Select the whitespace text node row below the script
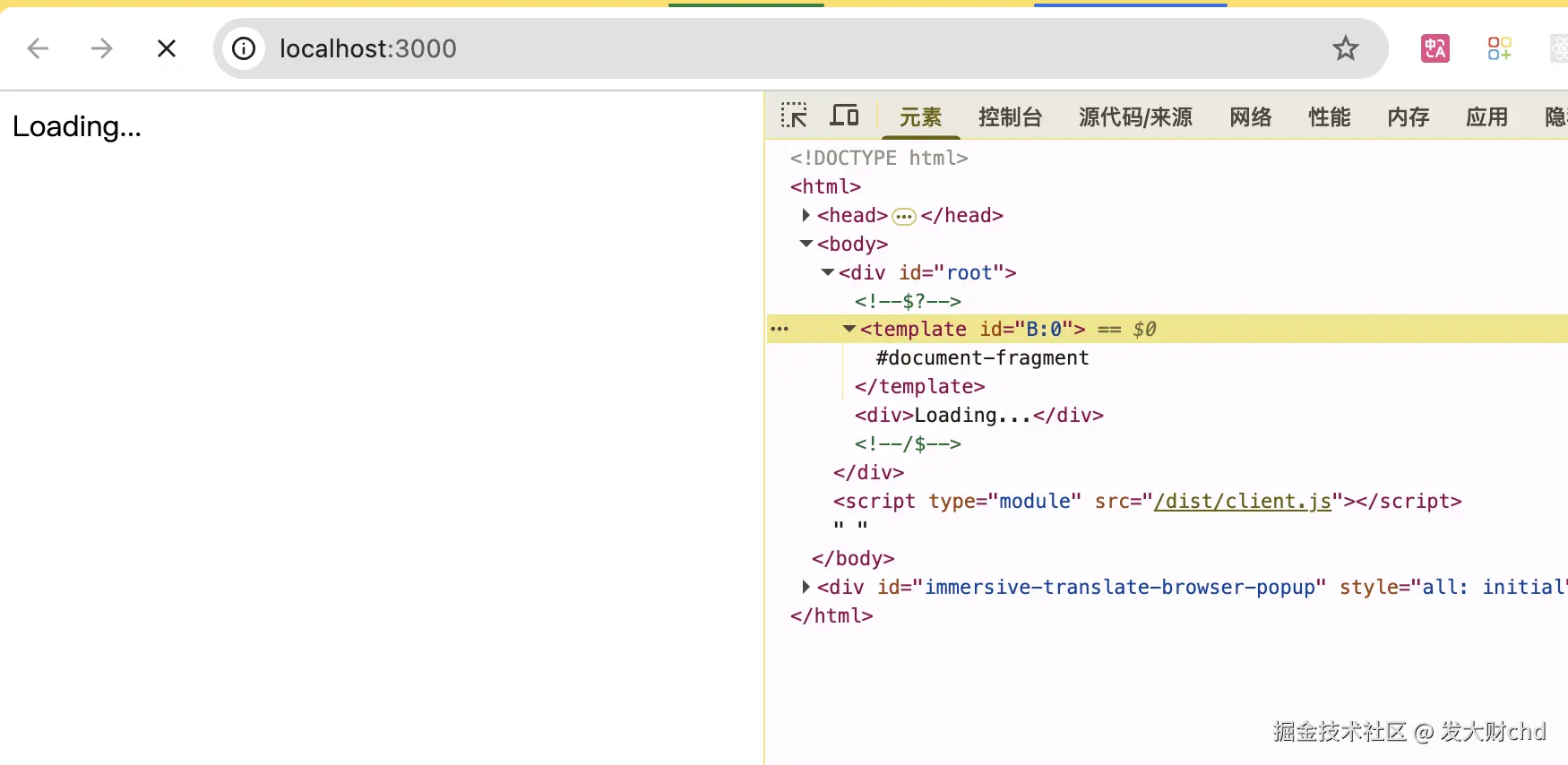 pos(850,526)
